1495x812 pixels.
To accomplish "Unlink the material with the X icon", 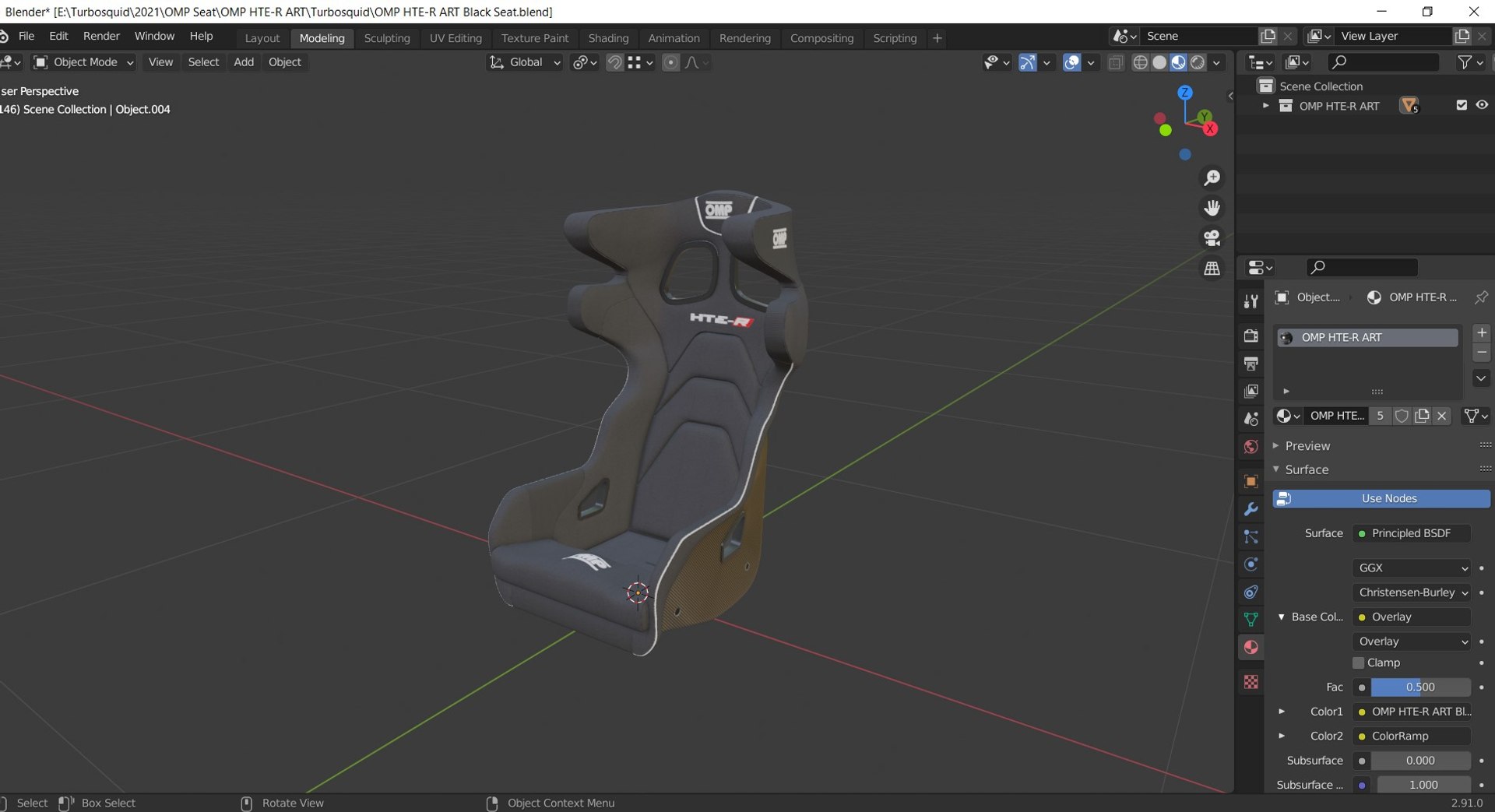I will coord(1441,416).
